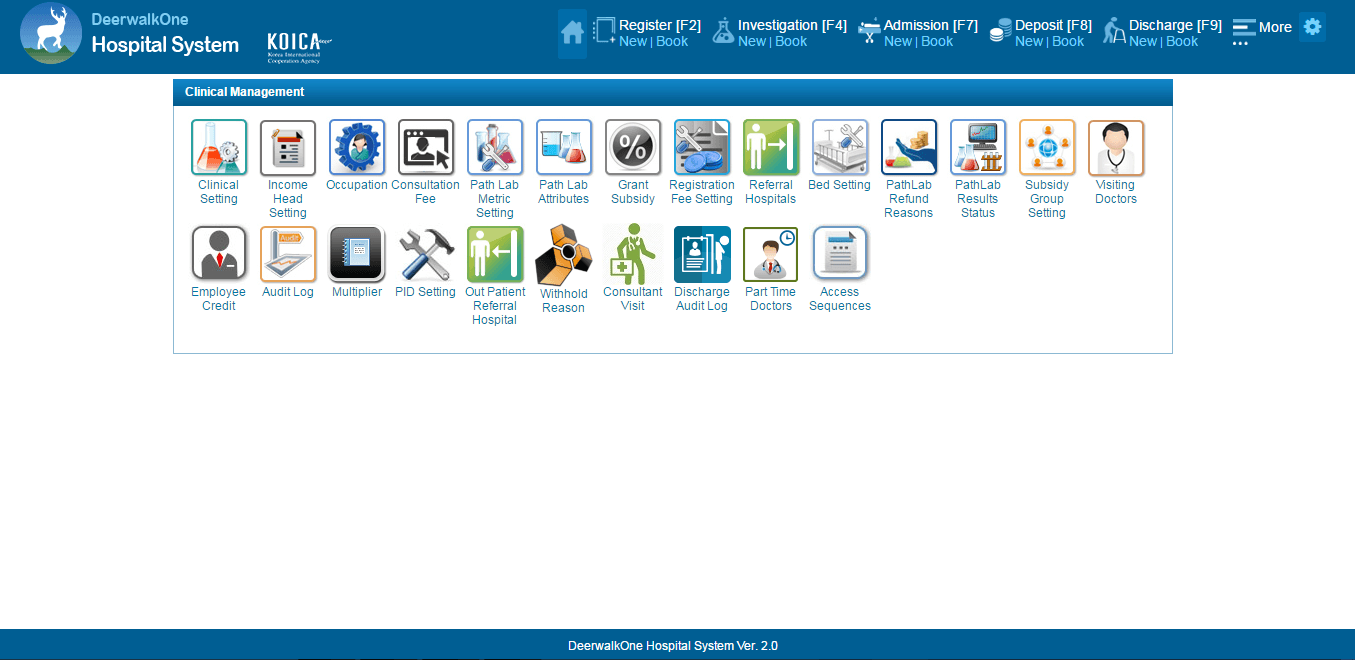This screenshot has height=660, width=1355.
Task: Click New under Deposit
Action: point(1029,42)
